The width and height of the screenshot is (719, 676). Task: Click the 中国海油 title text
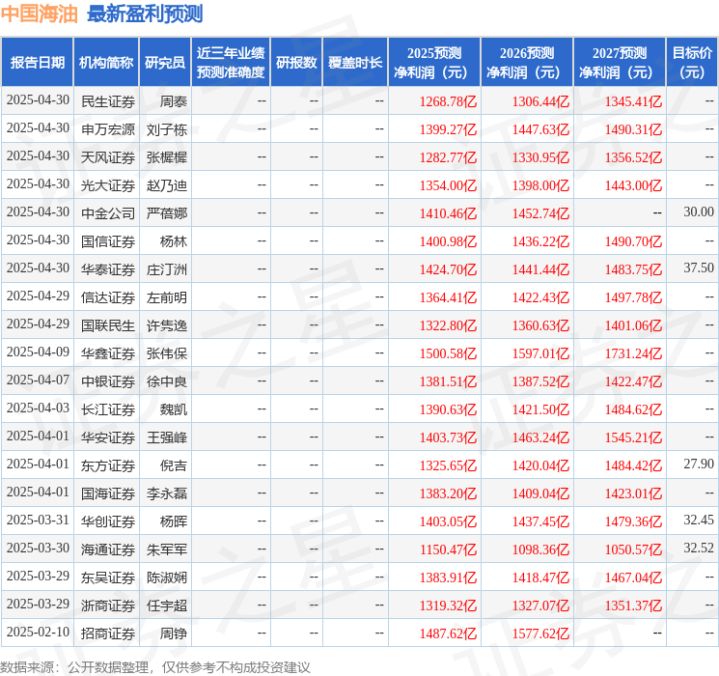tap(39, 14)
